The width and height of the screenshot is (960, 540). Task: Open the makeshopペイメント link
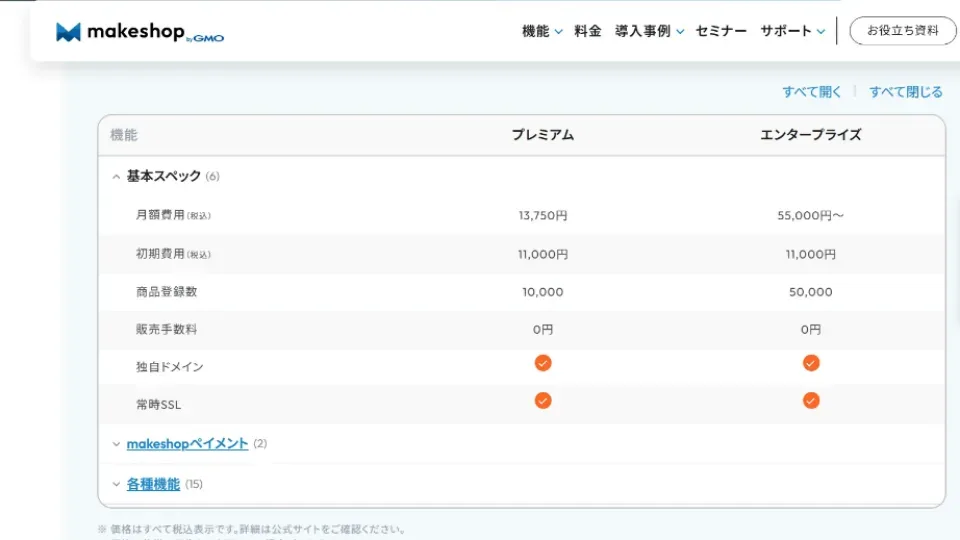pyautogui.click(x=187, y=444)
